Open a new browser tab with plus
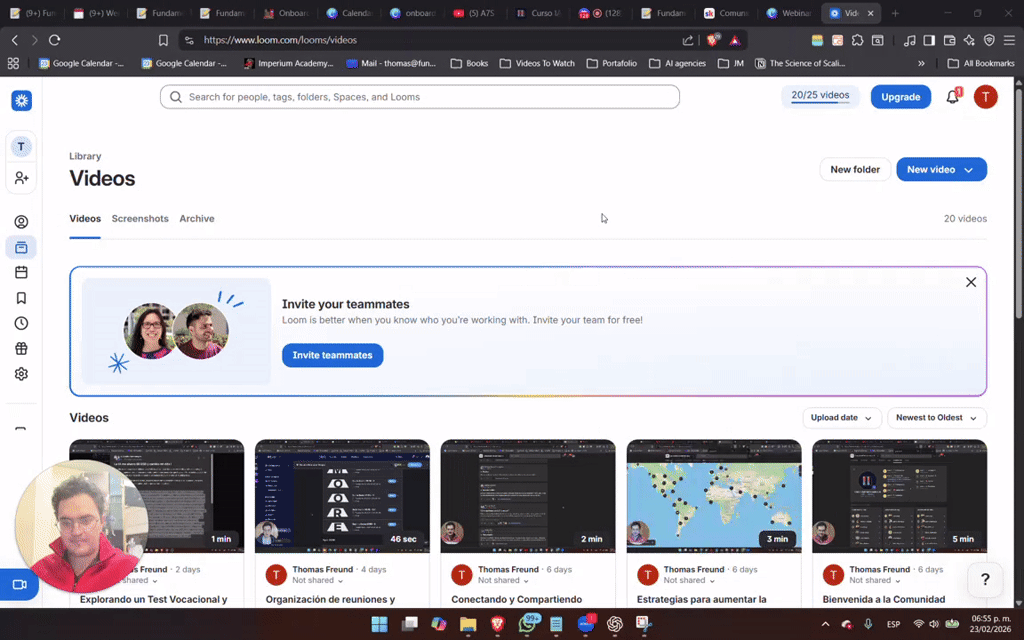Viewport: 1024px width, 640px height. coord(895,13)
